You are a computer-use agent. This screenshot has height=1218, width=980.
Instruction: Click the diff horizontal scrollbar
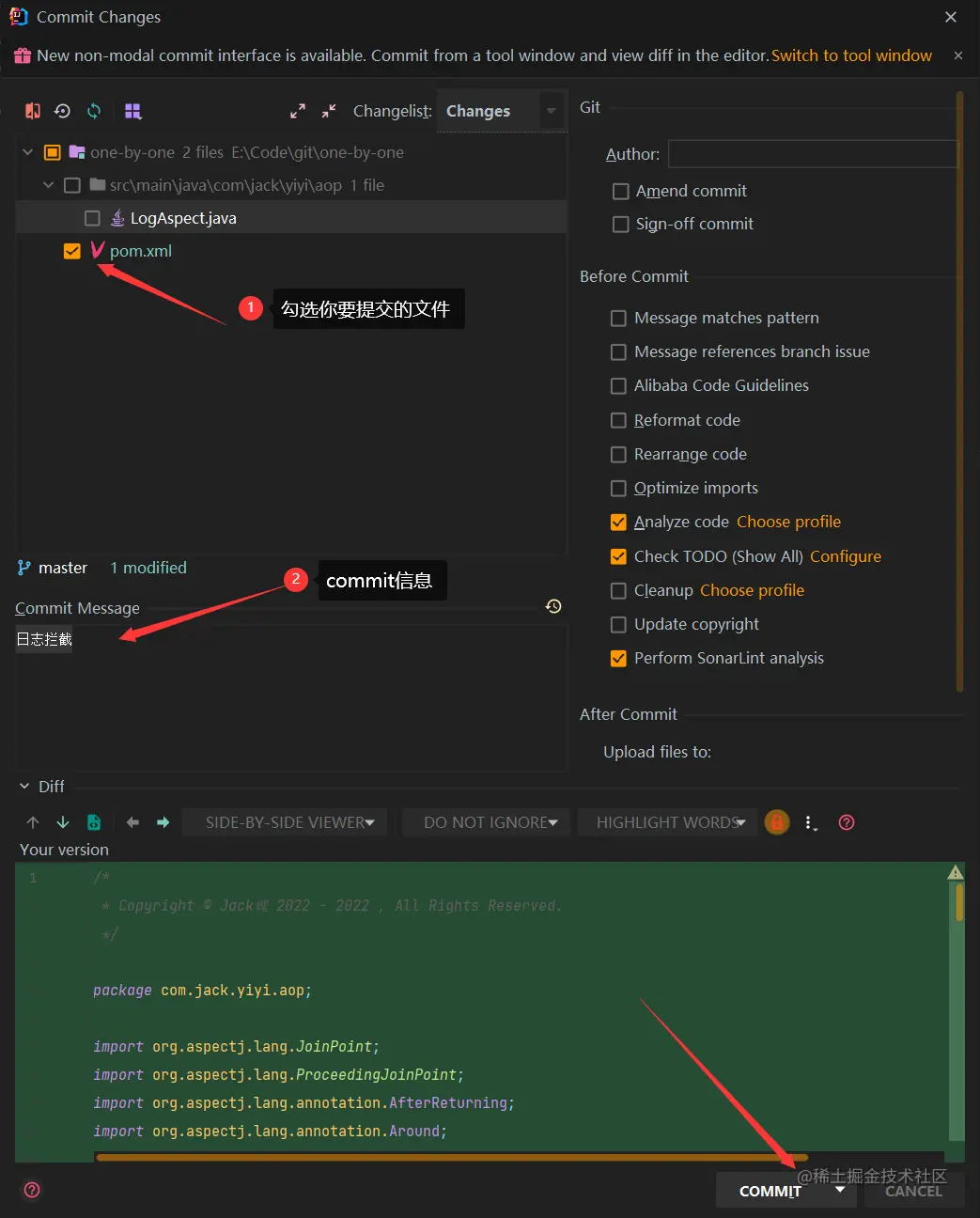click(451, 1157)
